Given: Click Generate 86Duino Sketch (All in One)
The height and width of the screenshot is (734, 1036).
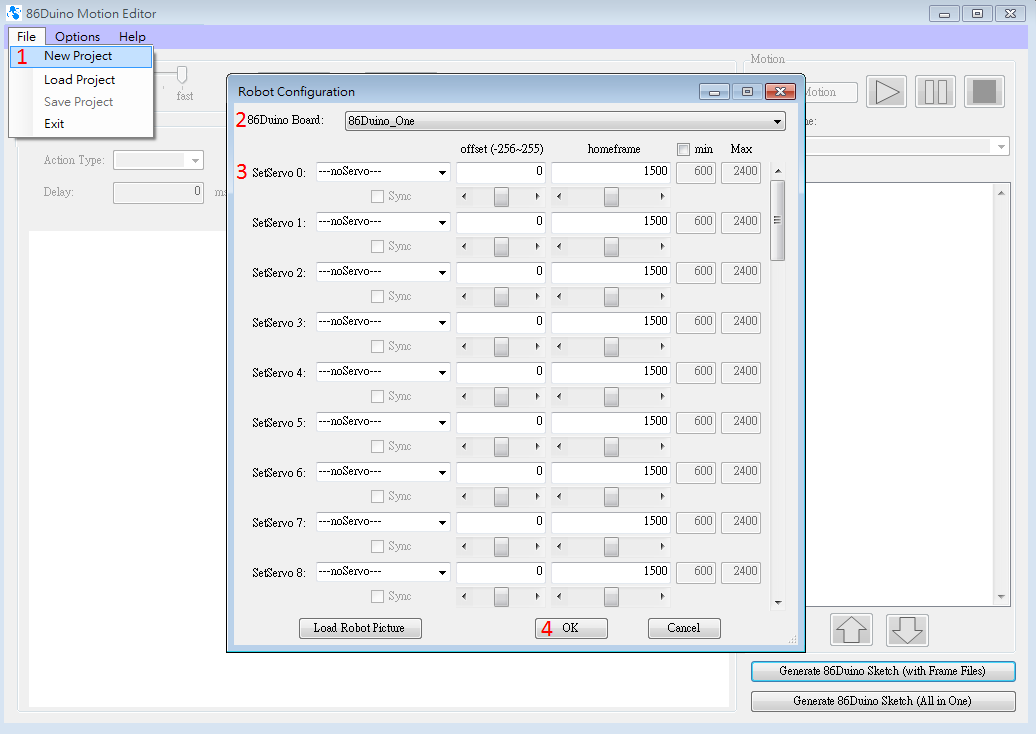Looking at the screenshot, I should point(883,701).
